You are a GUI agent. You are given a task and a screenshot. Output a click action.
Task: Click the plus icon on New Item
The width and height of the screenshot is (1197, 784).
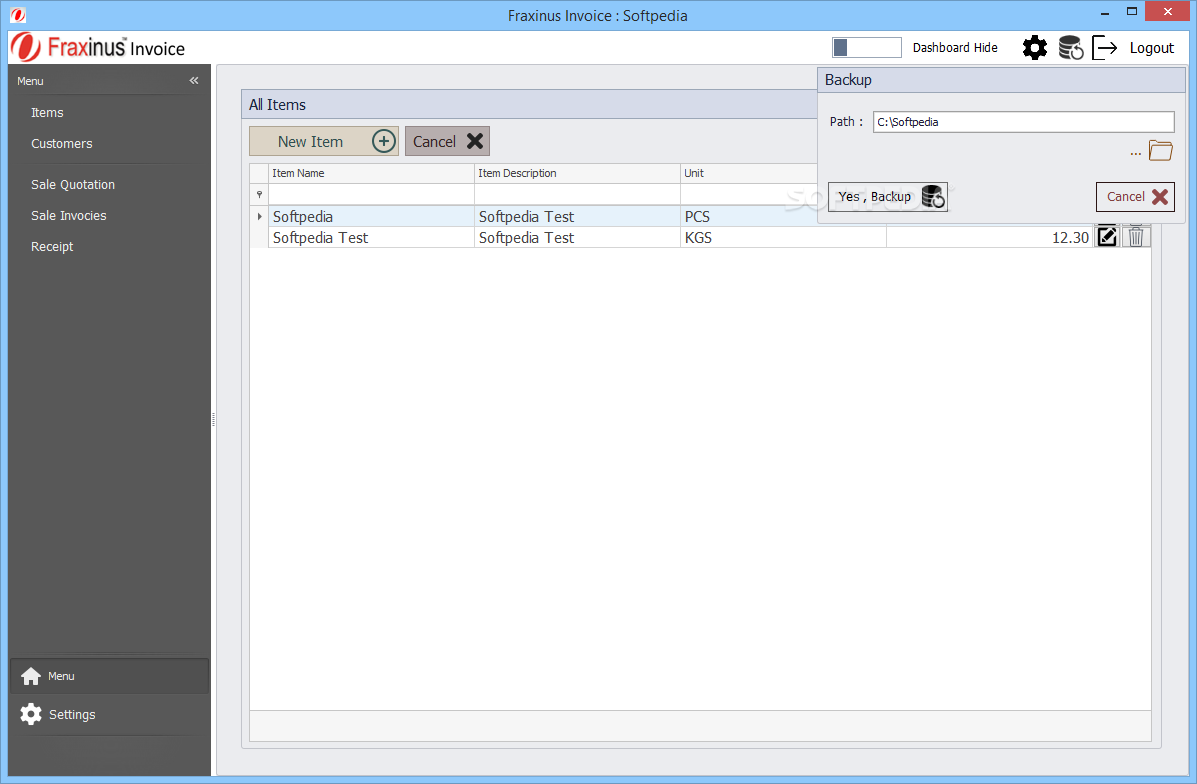coord(383,141)
